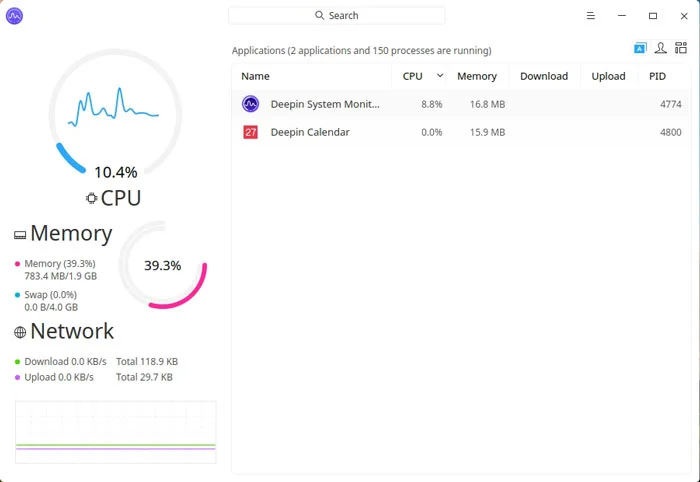Open the hamburger main menu

coord(591,16)
